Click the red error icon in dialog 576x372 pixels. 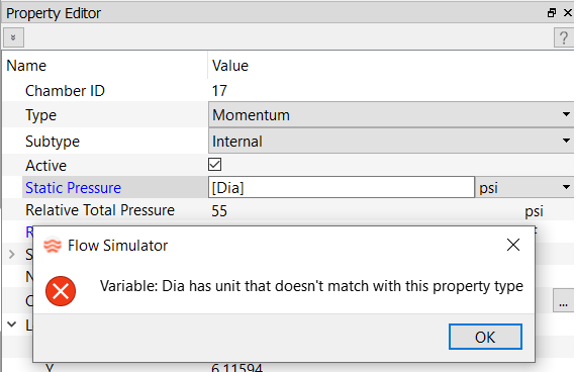pyautogui.click(x=61, y=291)
